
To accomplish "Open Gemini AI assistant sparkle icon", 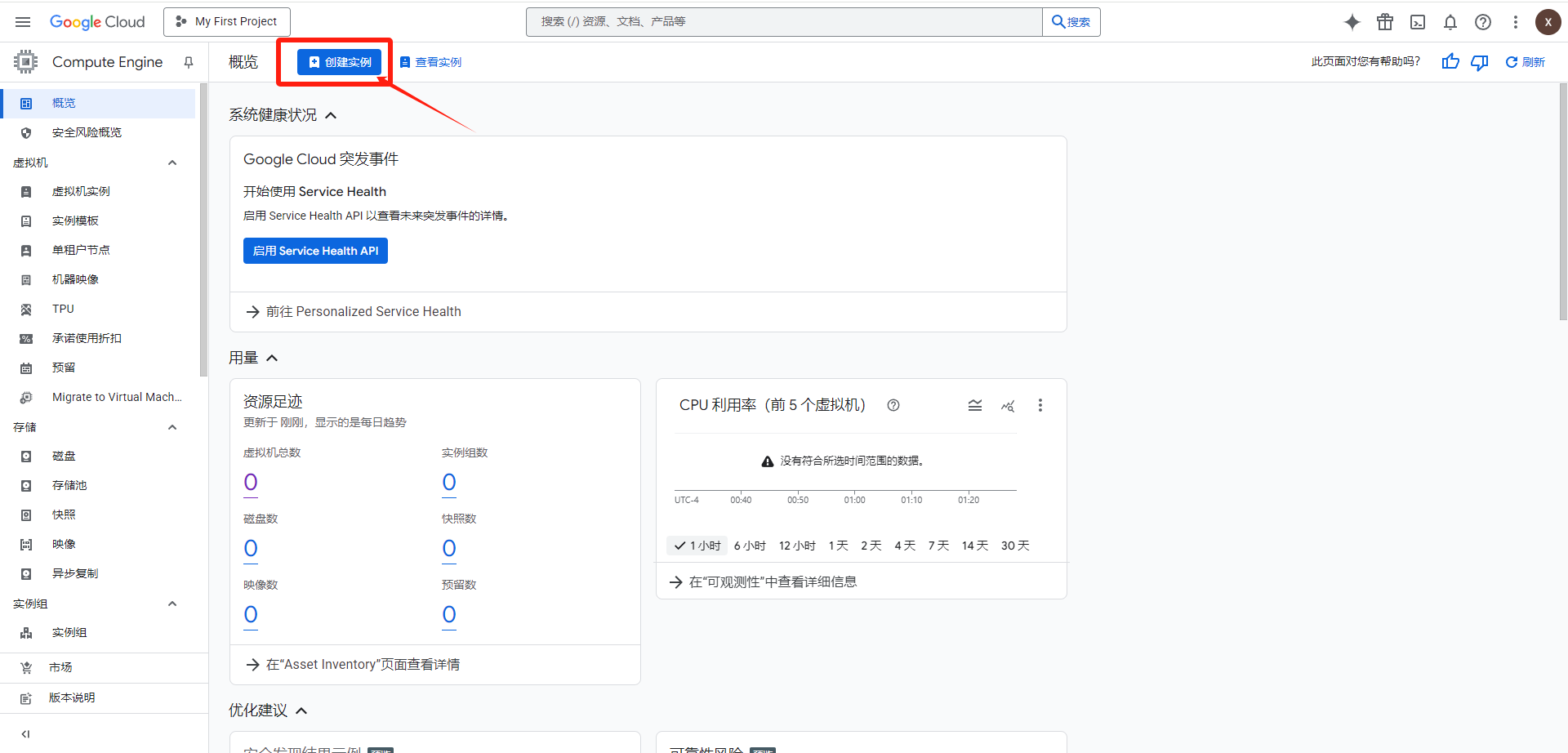I will 1352,22.
